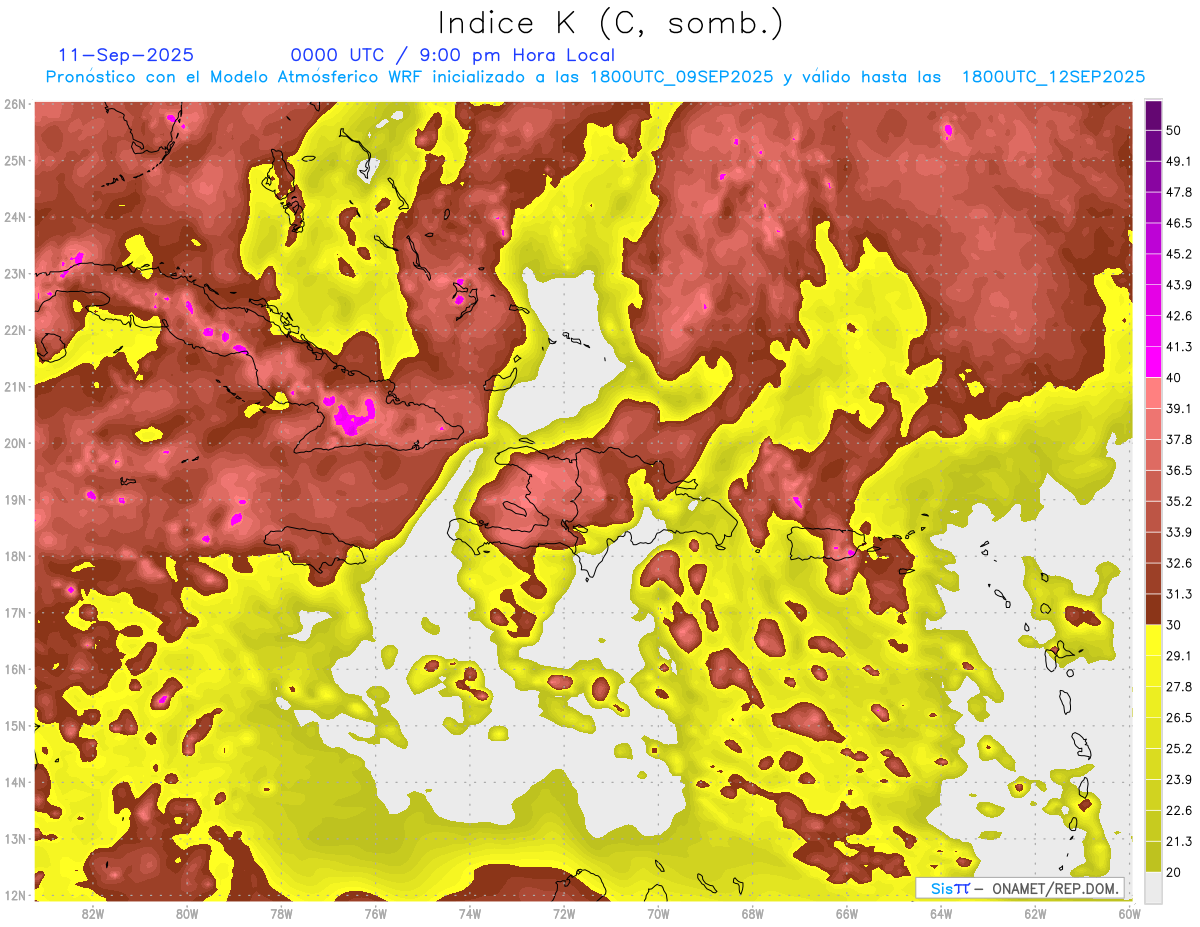Click the latitude label "20N"
Viewport: 1200px width, 927px height.
[15, 443]
